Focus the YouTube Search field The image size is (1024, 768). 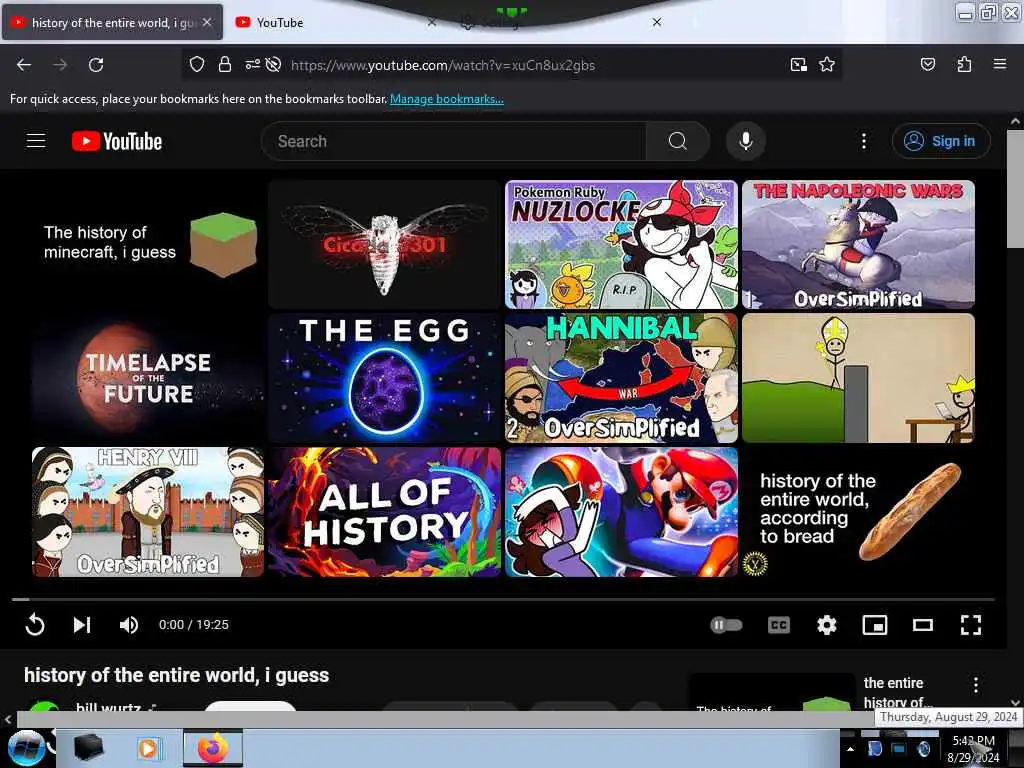454,141
